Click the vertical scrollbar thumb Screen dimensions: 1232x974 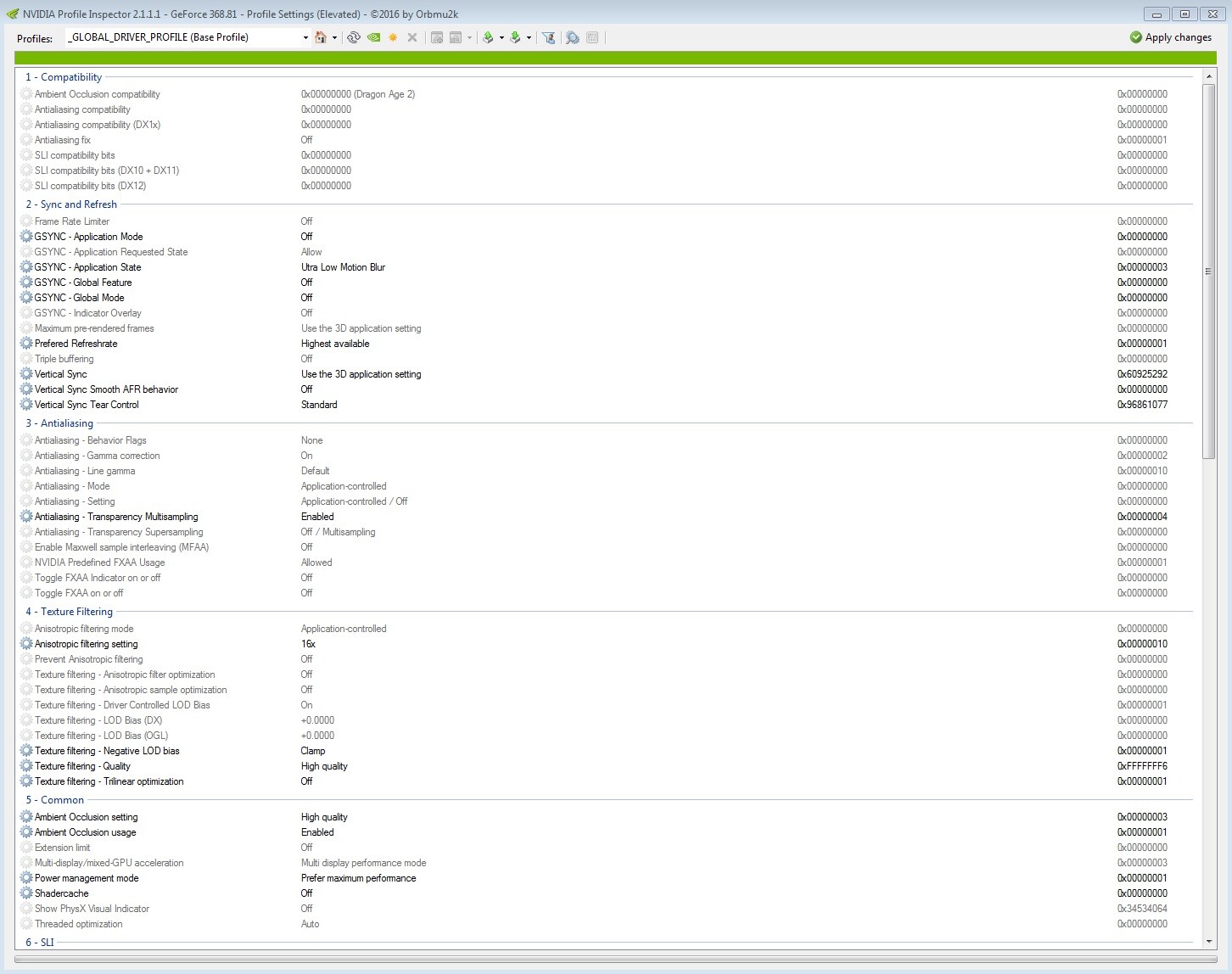tap(1209, 271)
